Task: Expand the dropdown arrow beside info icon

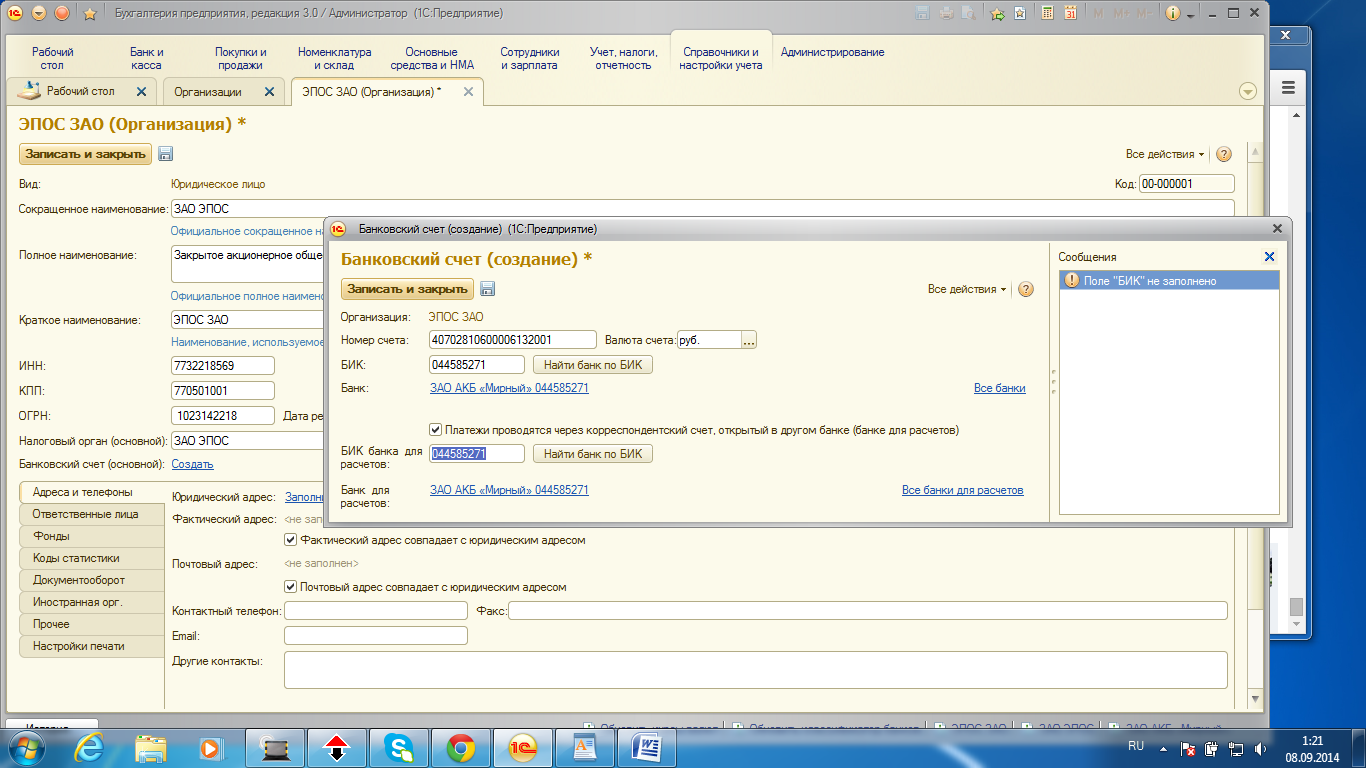Action: coord(1190,14)
